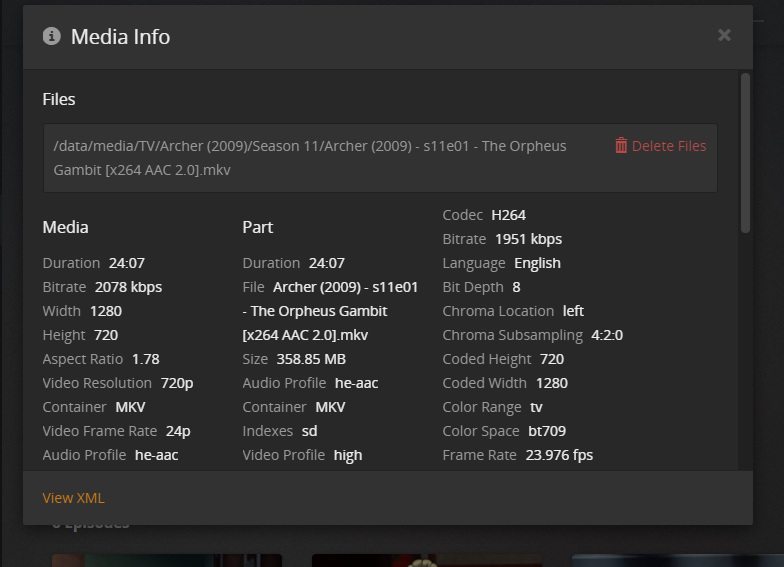Select the Part column heading
The height and width of the screenshot is (567, 784).
pos(259,227)
